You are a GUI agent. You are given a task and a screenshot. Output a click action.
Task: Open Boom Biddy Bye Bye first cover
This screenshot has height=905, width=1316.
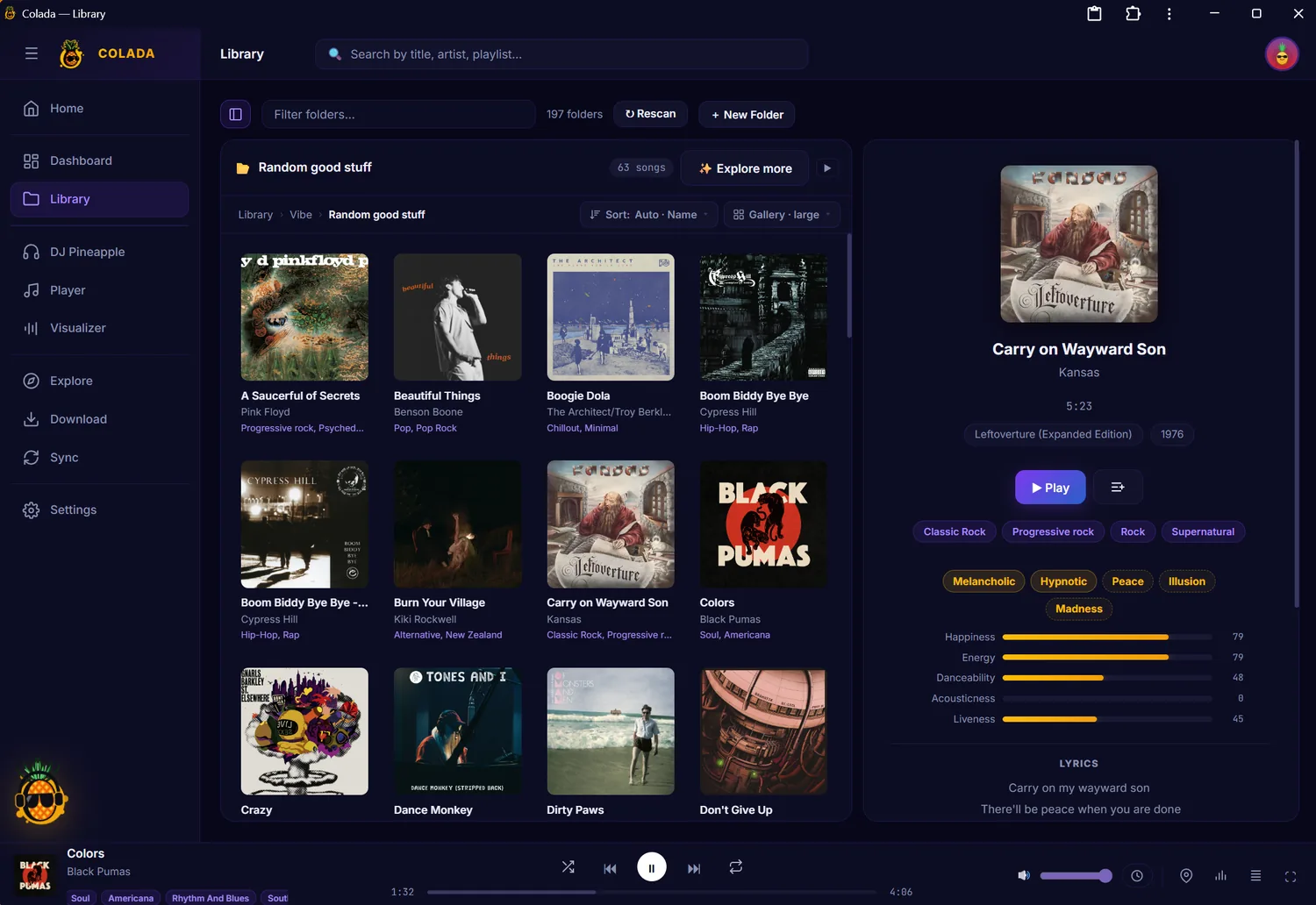click(763, 317)
